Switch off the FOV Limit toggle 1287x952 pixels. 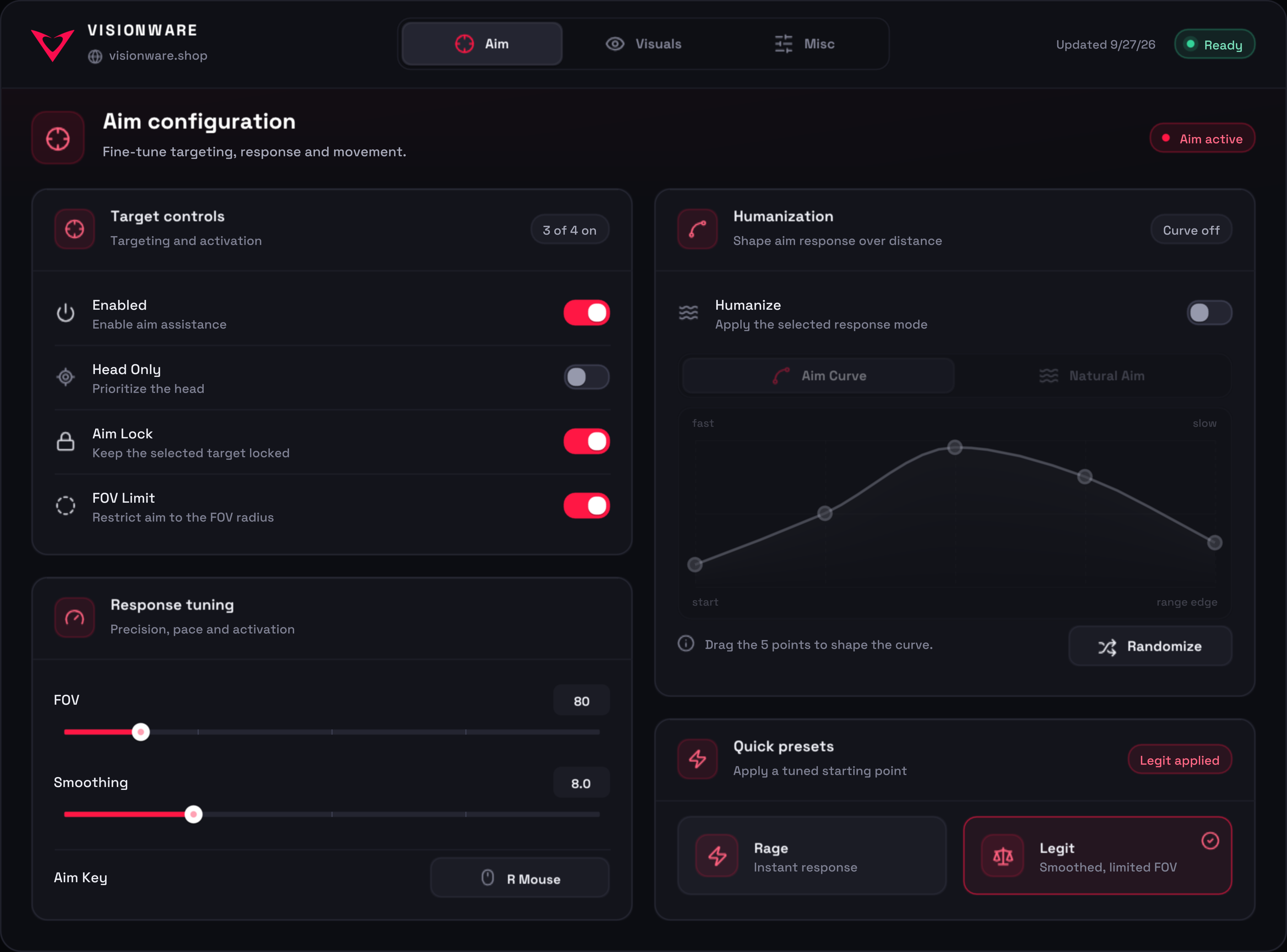587,505
